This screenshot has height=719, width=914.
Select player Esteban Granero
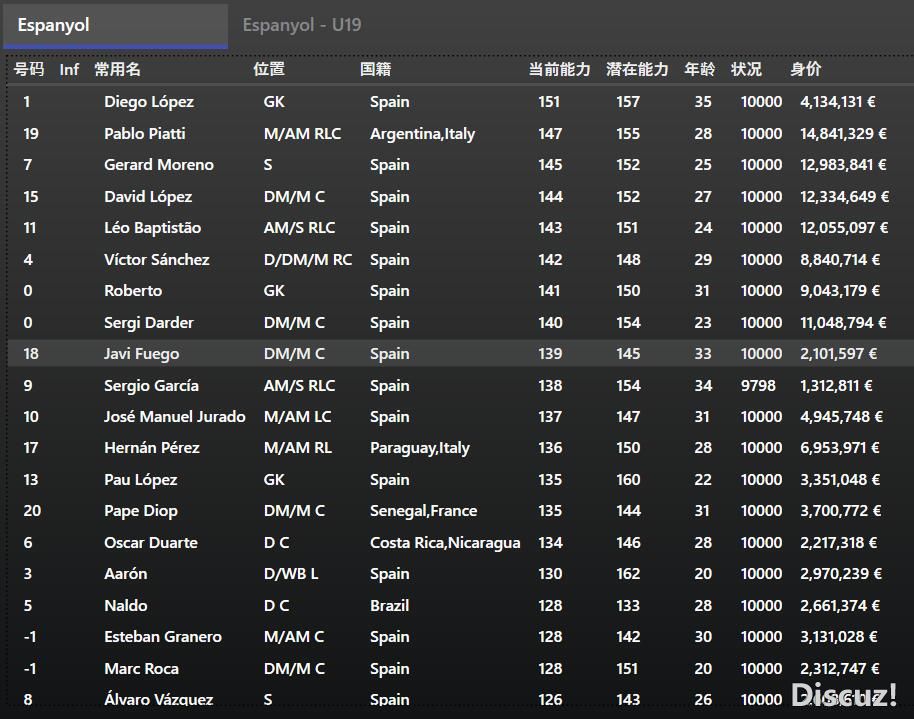163,637
